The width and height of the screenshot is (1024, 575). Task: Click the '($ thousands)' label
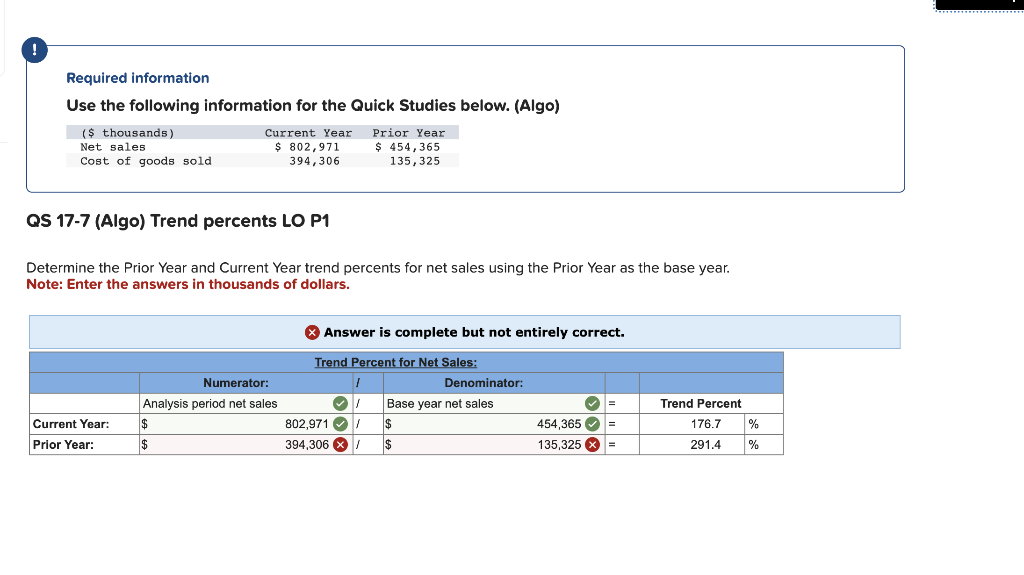coord(127,133)
